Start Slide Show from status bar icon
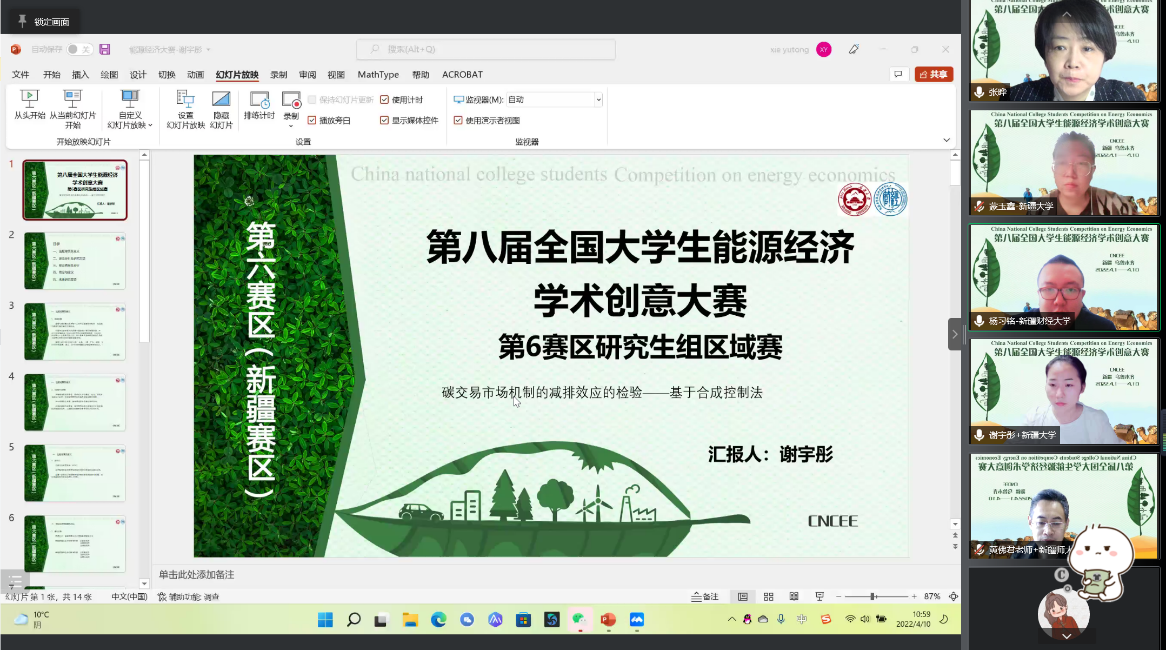 tap(819, 596)
